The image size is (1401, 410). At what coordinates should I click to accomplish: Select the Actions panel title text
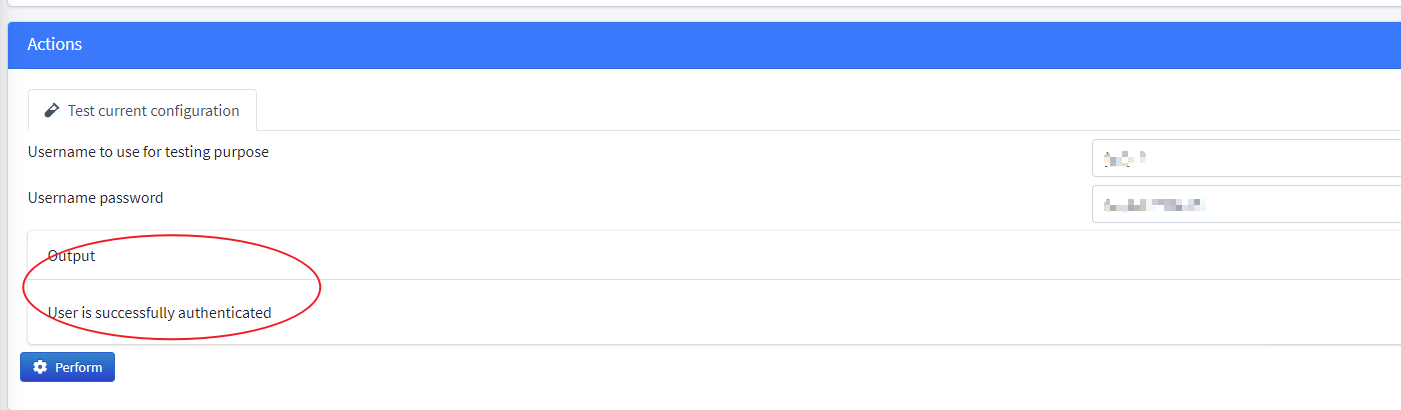pos(55,44)
